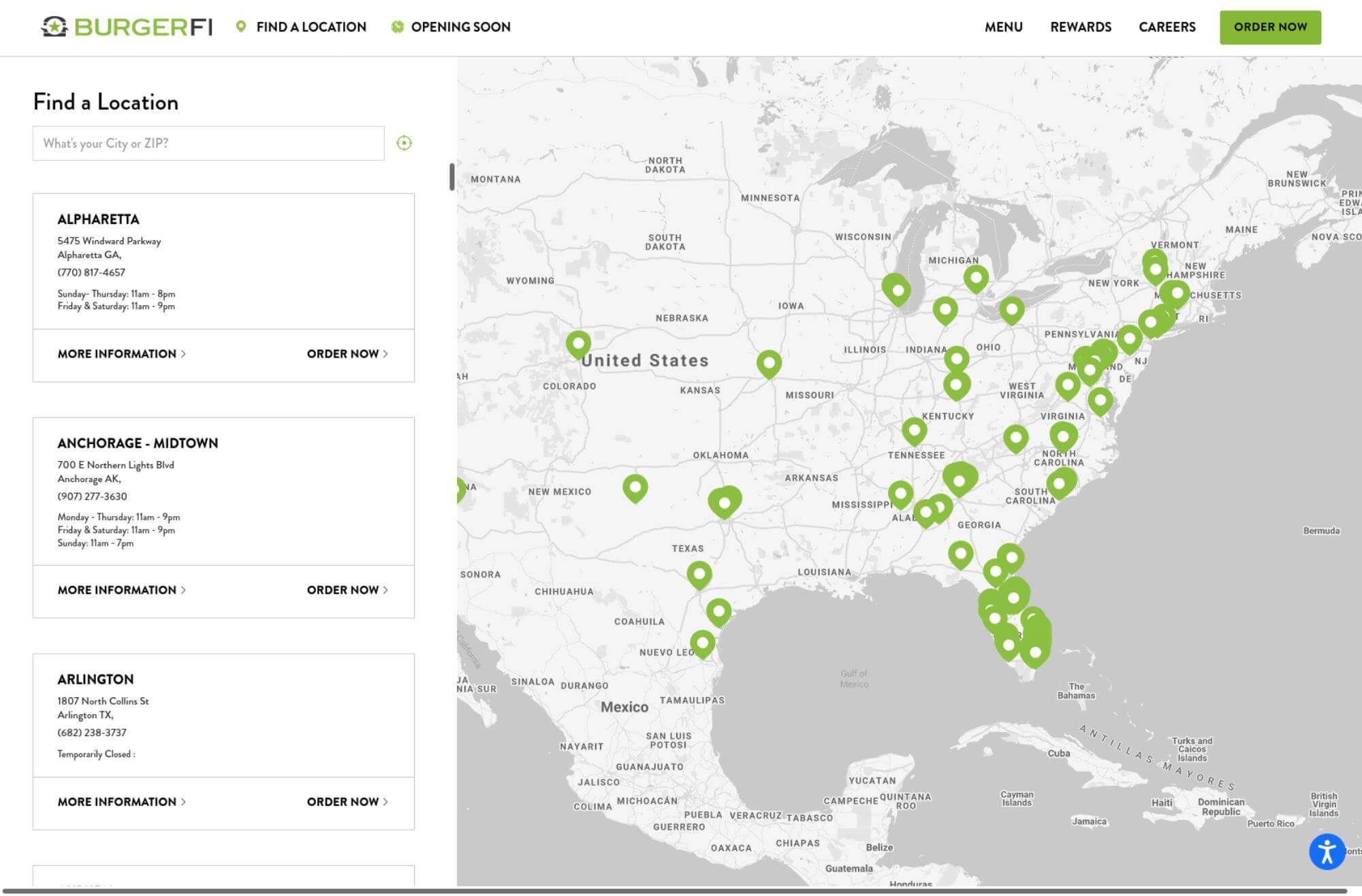Click the Anchorage phone number (907) 277-3630
The image size is (1362, 896).
pos(92,496)
